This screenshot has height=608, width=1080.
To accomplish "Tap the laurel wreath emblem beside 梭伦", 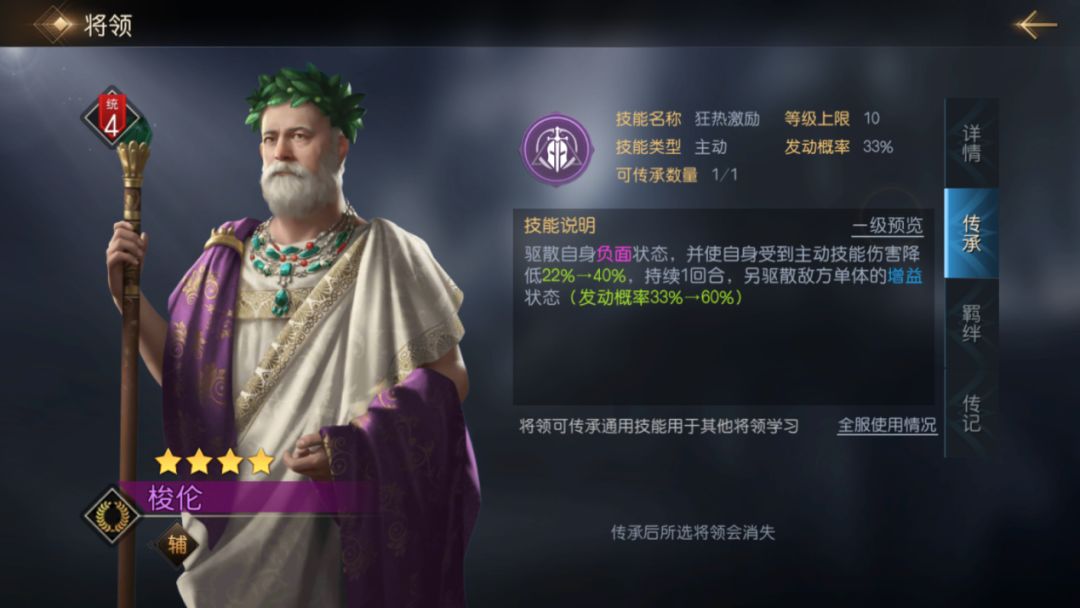I will click(112, 516).
